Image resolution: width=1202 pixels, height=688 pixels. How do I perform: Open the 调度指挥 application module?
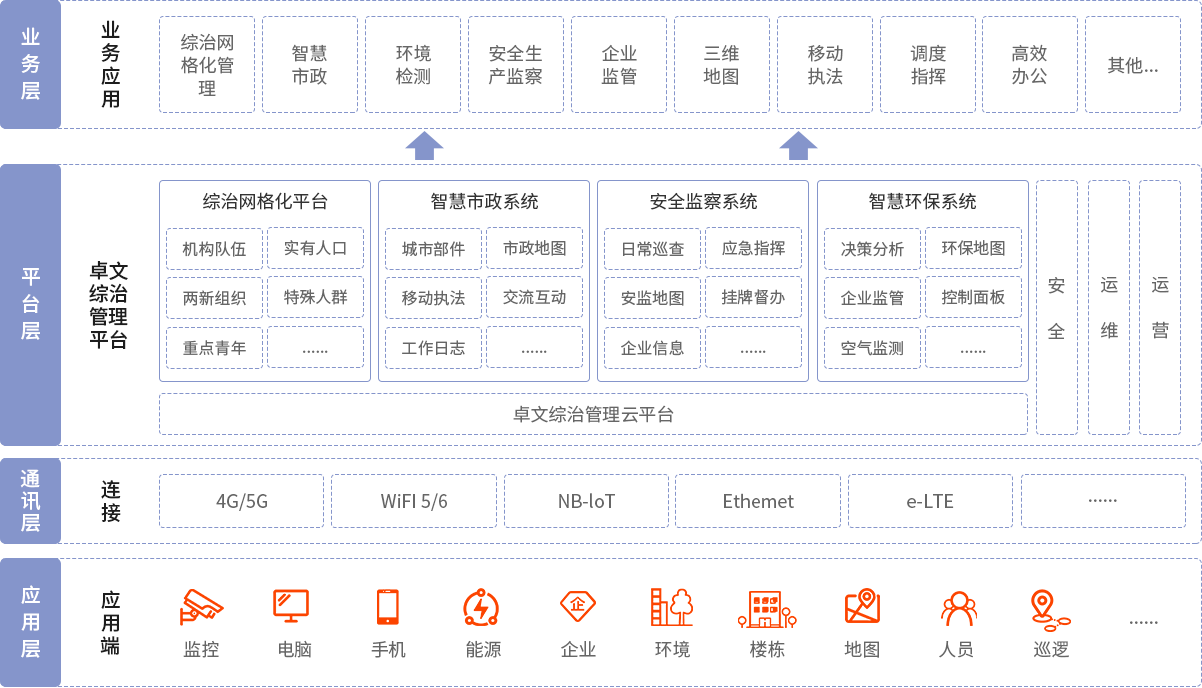(x=927, y=64)
